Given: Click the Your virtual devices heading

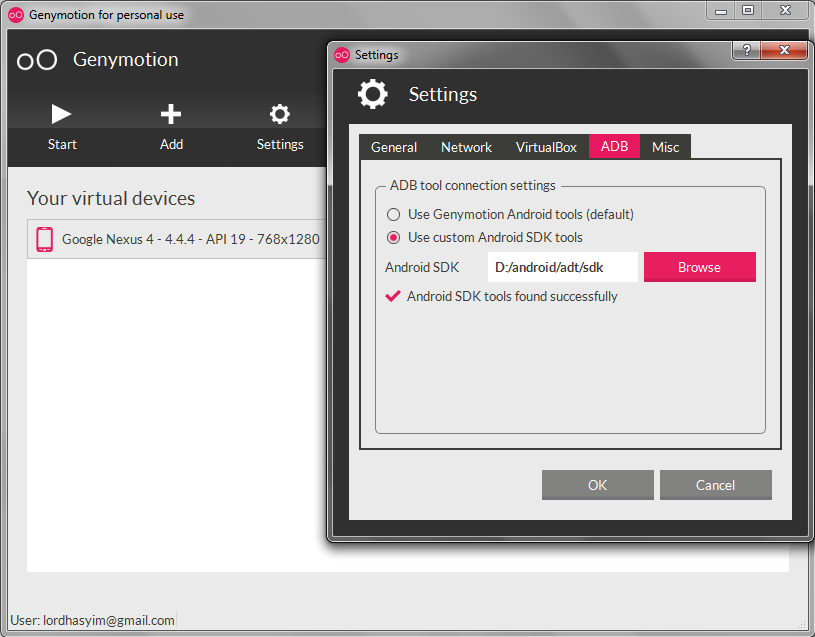Looking at the screenshot, I should pos(111,198).
